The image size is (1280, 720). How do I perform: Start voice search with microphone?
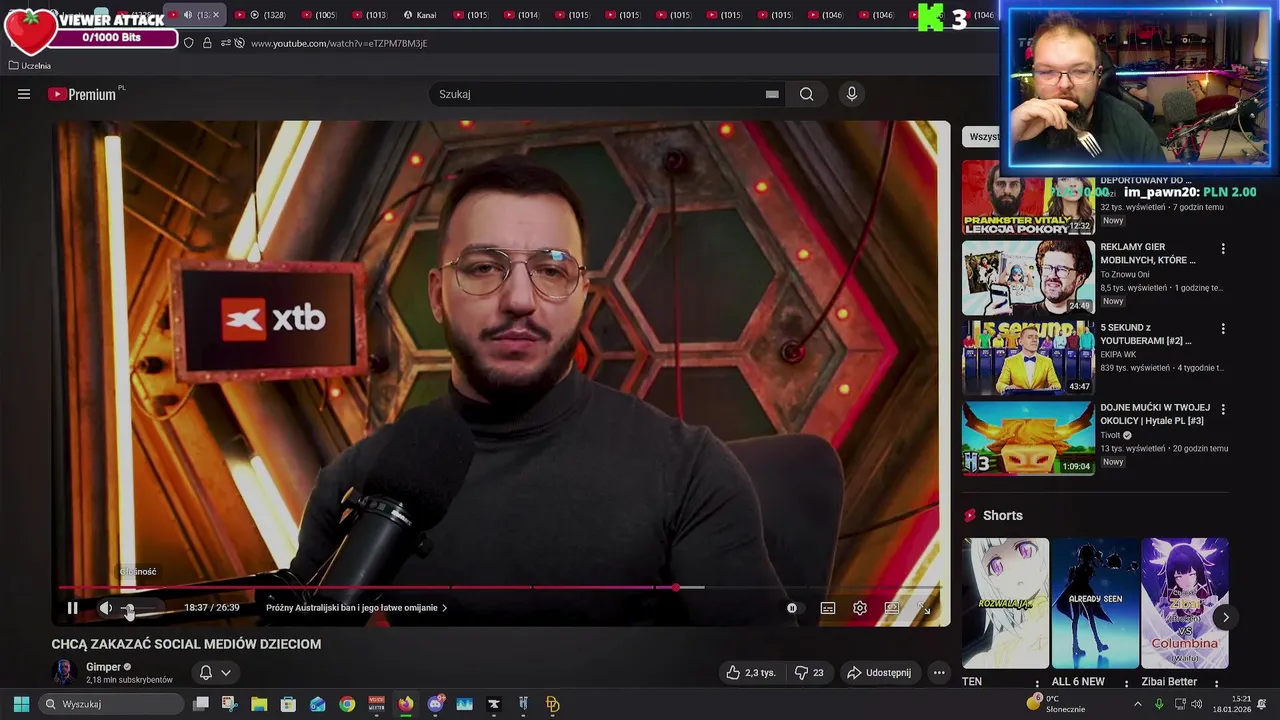[852, 94]
